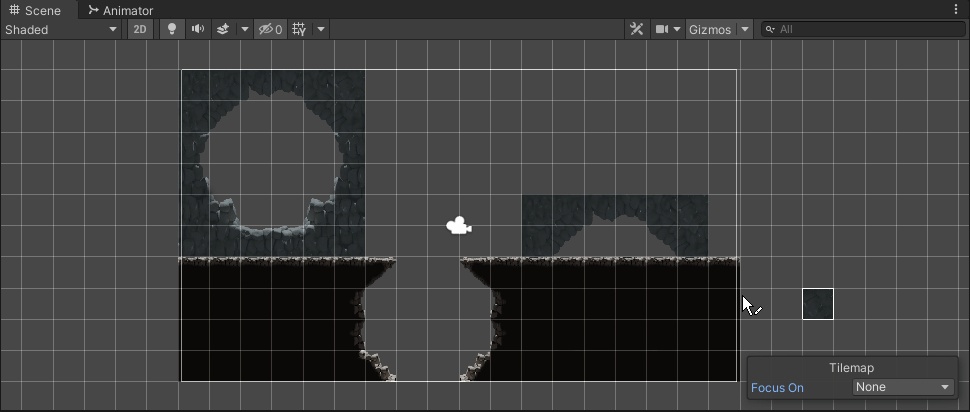The image size is (970, 412).
Task: Toggle scene effects layers icon
Action: 223,29
